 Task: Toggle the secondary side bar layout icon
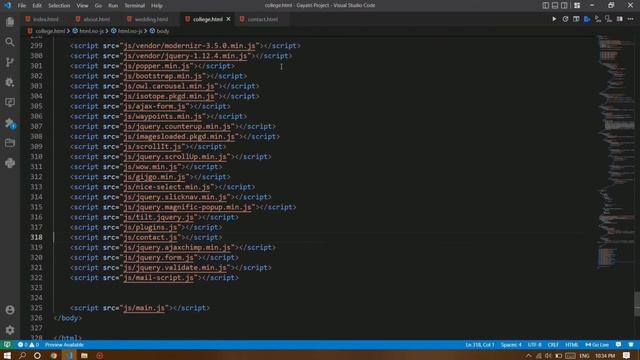564,5
